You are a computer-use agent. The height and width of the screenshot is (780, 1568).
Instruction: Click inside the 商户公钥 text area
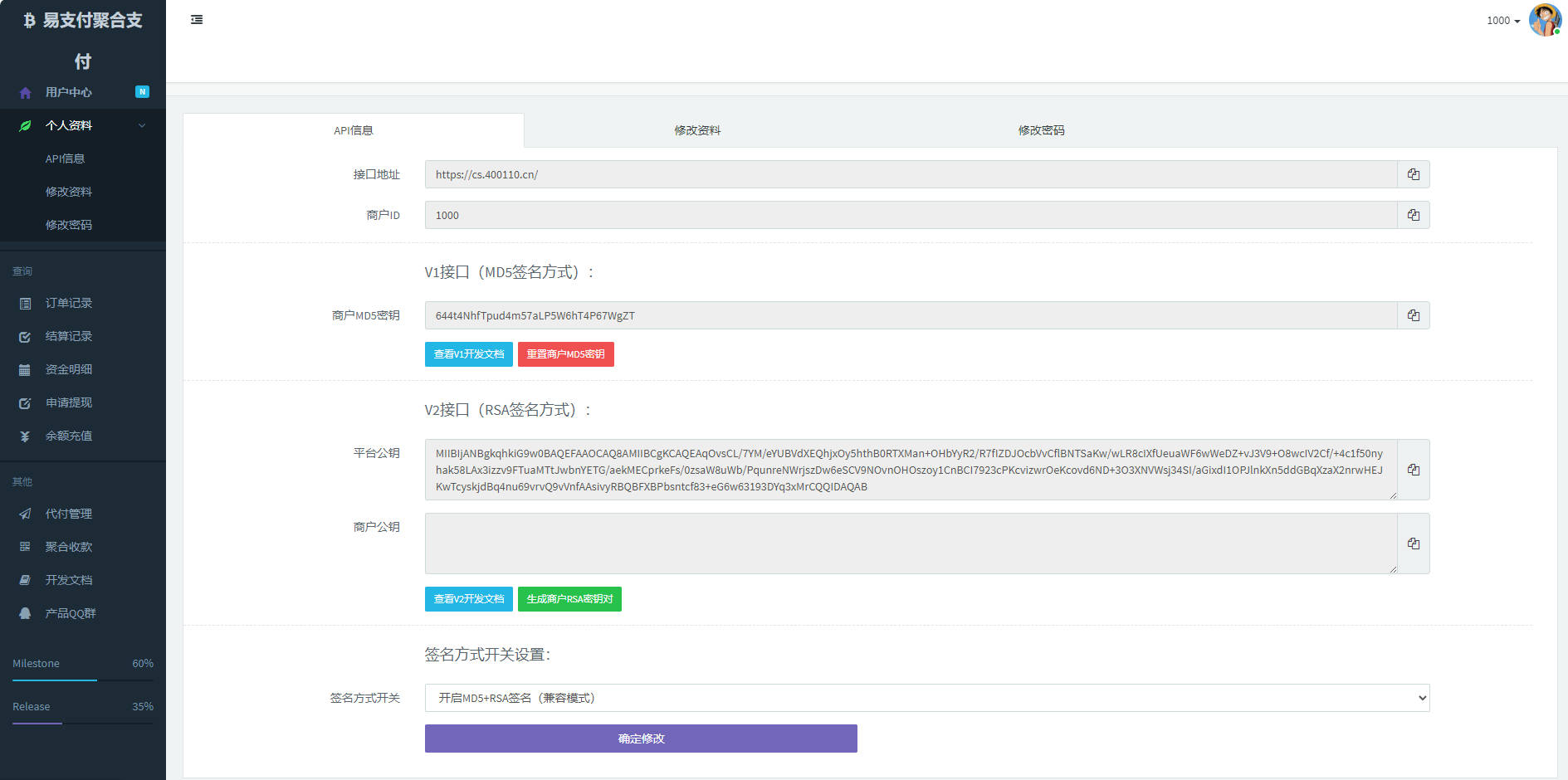click(x=910, y=544)
